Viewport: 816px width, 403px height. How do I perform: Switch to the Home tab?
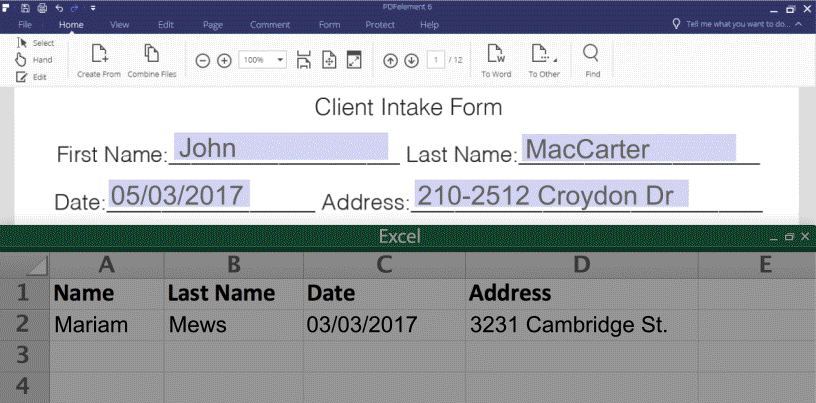click(71, 24)
